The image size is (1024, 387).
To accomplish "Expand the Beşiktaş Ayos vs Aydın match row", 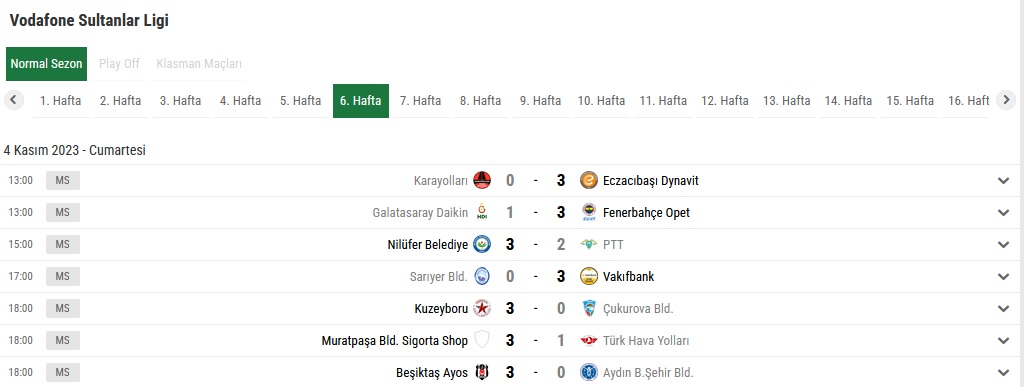I will 1004,373.
